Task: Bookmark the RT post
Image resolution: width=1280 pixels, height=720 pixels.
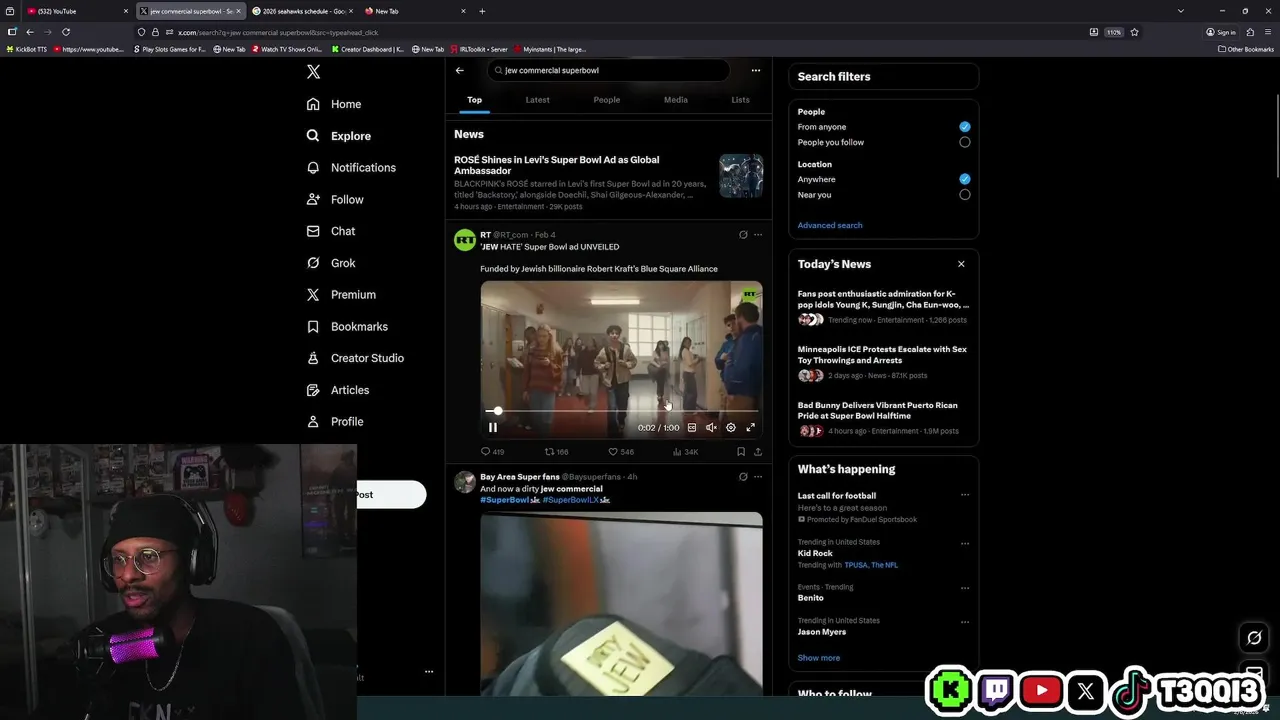Action: pos(741,452)
